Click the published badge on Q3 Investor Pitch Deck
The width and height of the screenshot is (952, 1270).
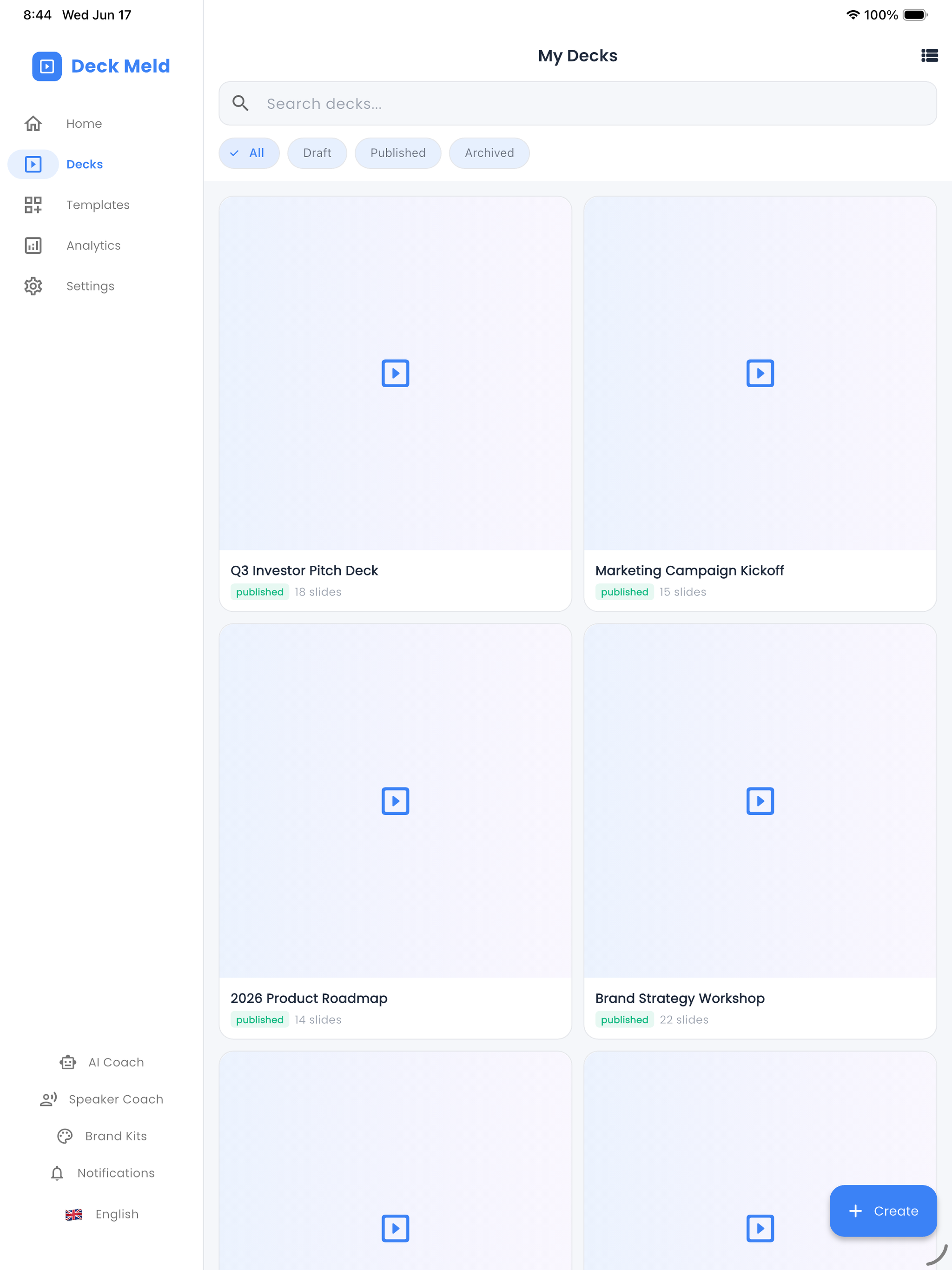tap(259, 592)
